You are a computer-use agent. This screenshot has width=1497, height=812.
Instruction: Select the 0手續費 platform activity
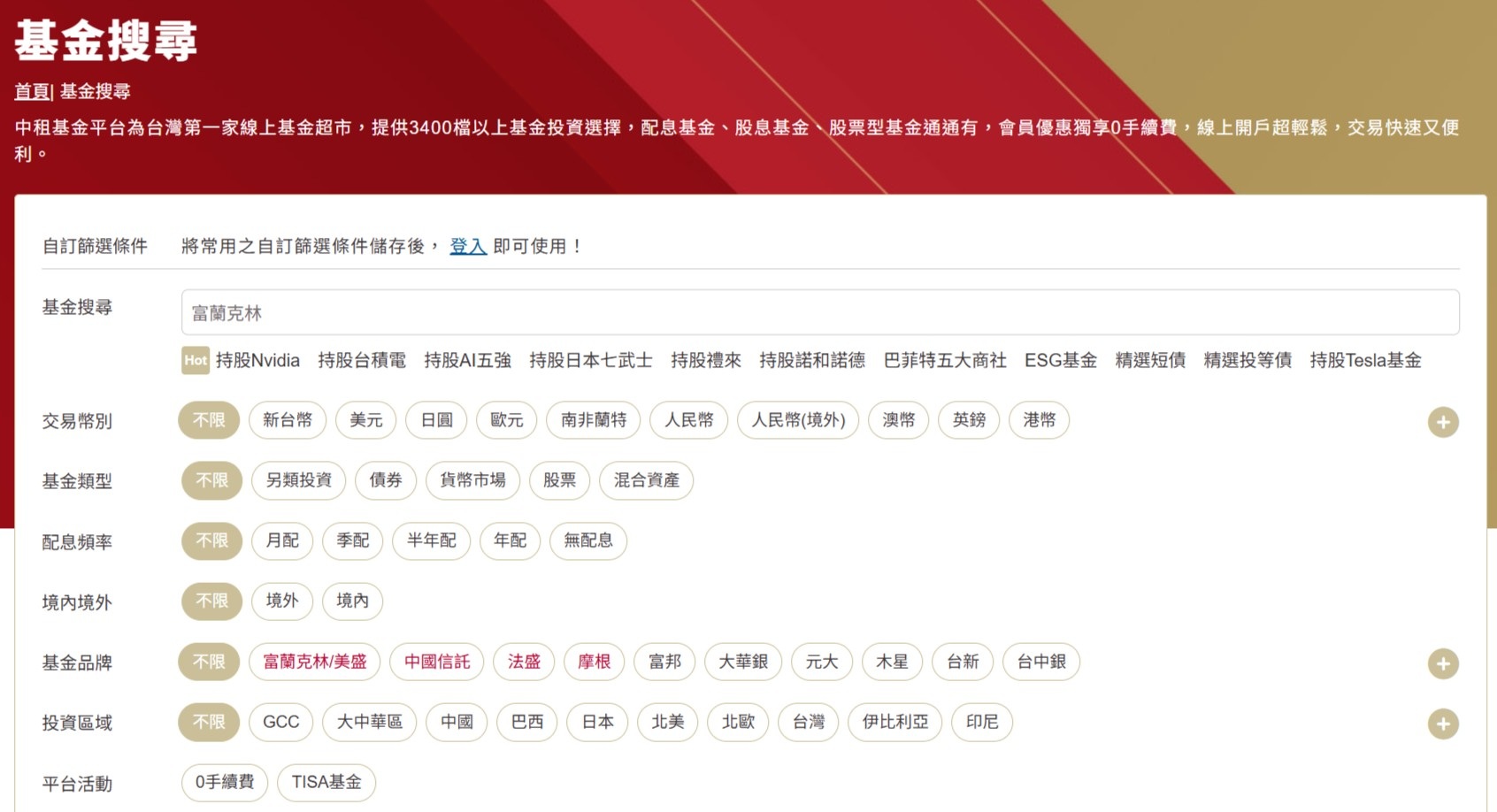[224, 783]
